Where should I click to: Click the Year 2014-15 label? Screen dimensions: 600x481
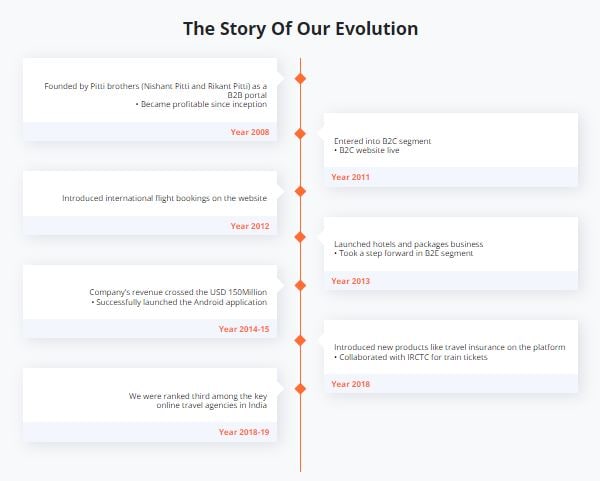(244, 329)
